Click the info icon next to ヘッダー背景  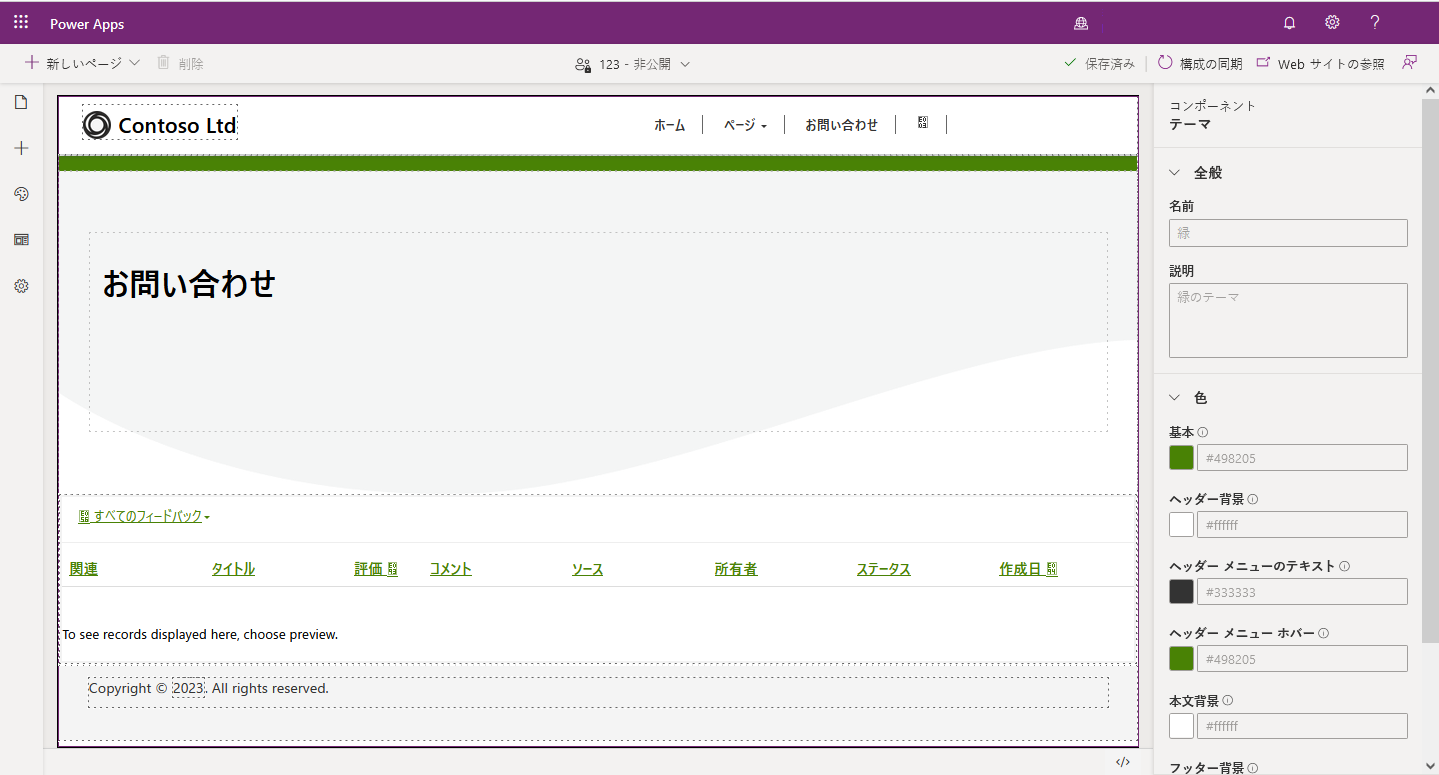tap(1253, 499)
